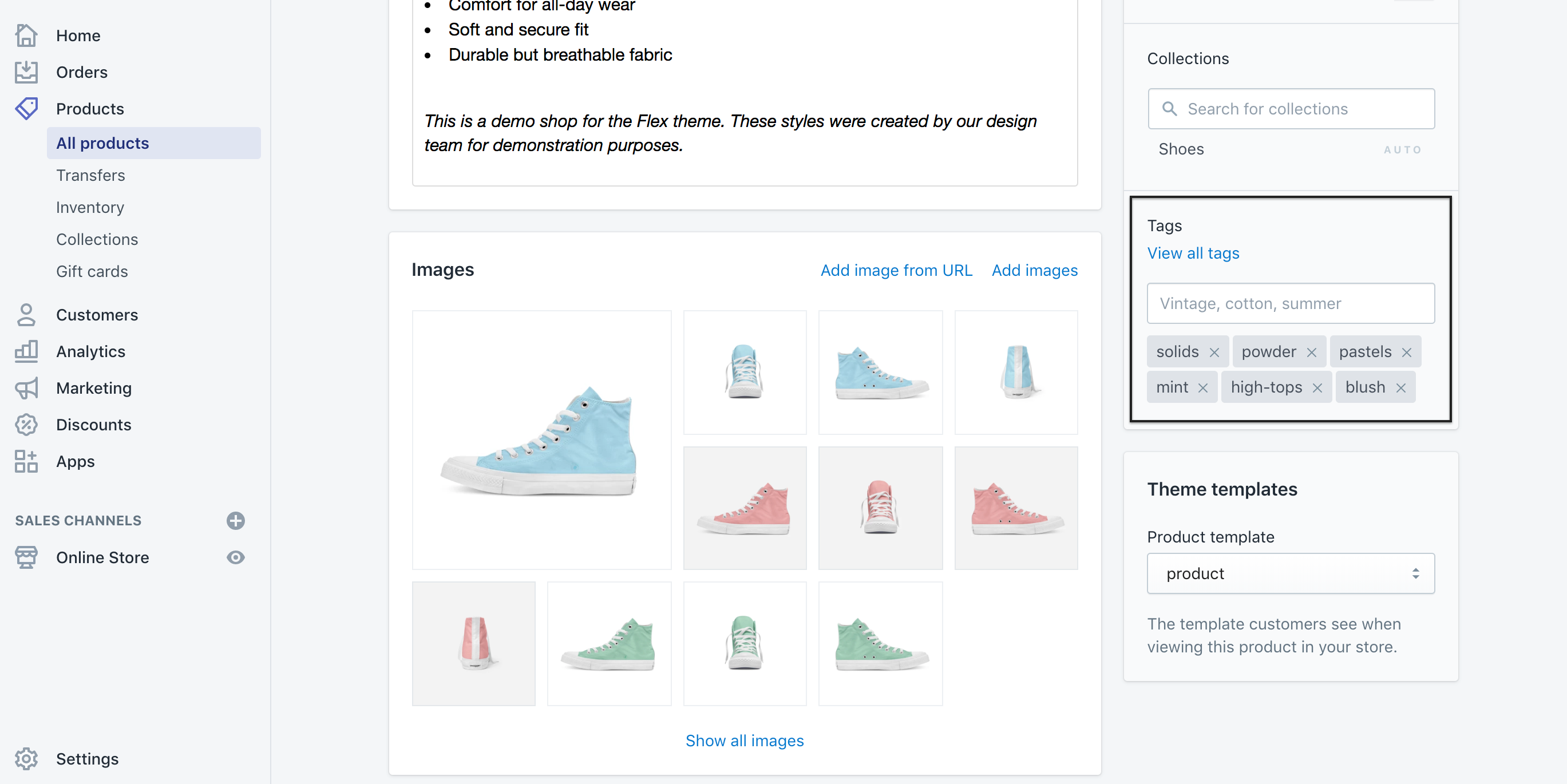Remove the 'powder' tag
Image resolution: width=1567 pixels, height=784 pixels.
[1312, 352]
